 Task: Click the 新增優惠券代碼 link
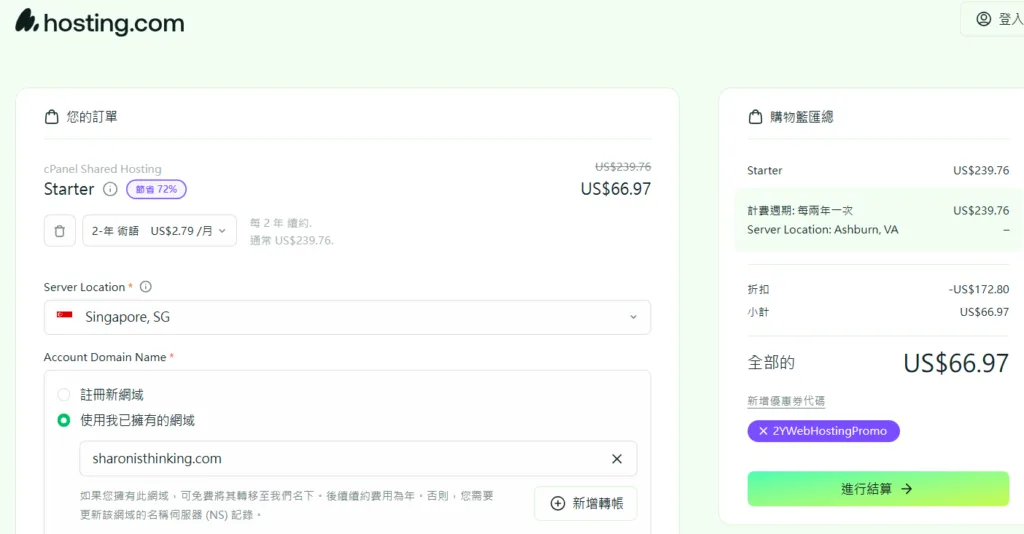pyautogui.click(x=786, y=401)
